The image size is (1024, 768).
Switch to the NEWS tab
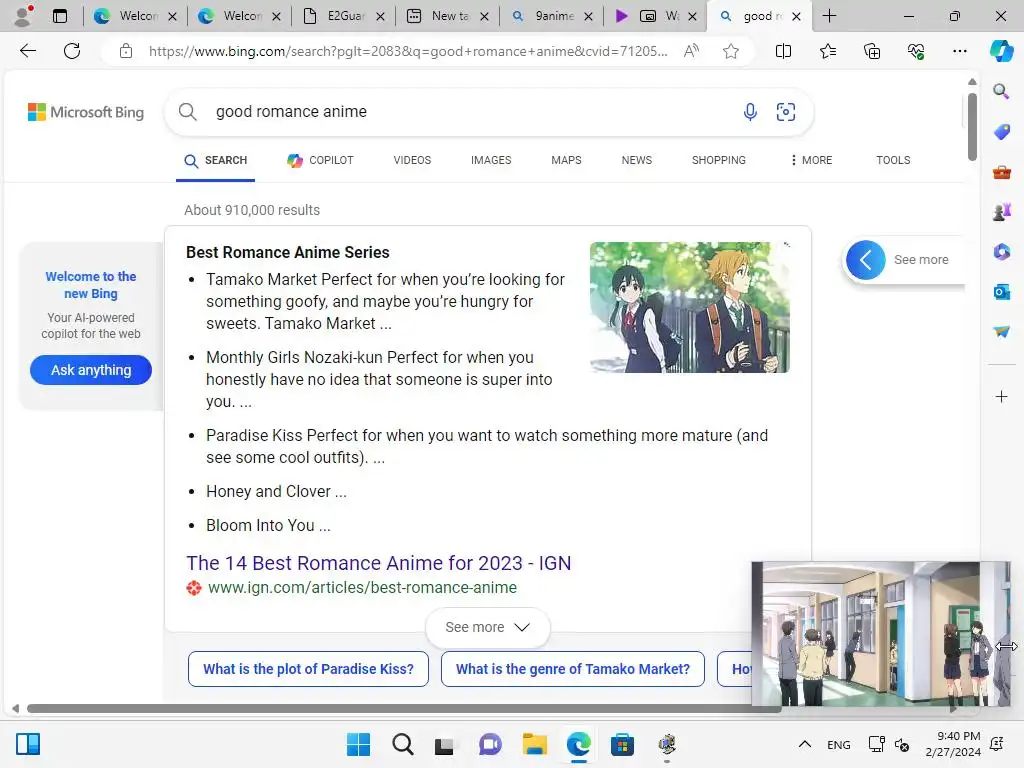coord(637,160)
